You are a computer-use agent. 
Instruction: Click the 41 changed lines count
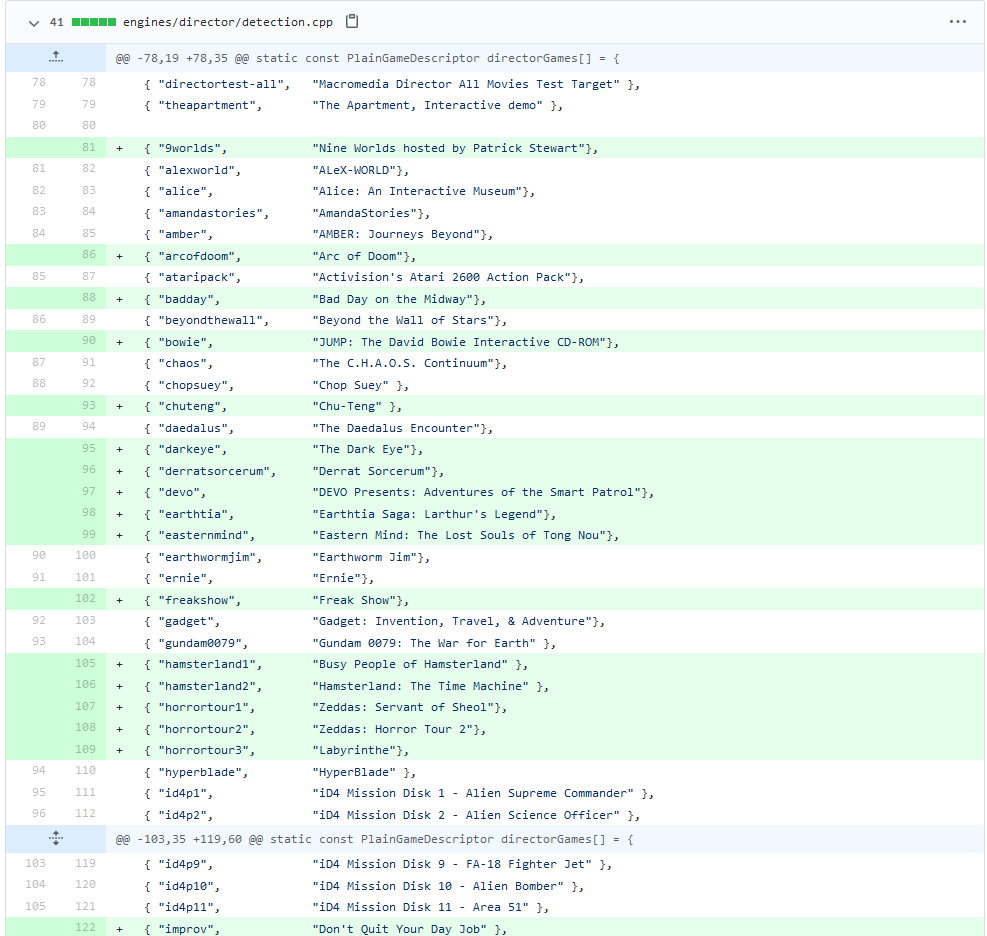pyautogui.click(x=57, y=22)
